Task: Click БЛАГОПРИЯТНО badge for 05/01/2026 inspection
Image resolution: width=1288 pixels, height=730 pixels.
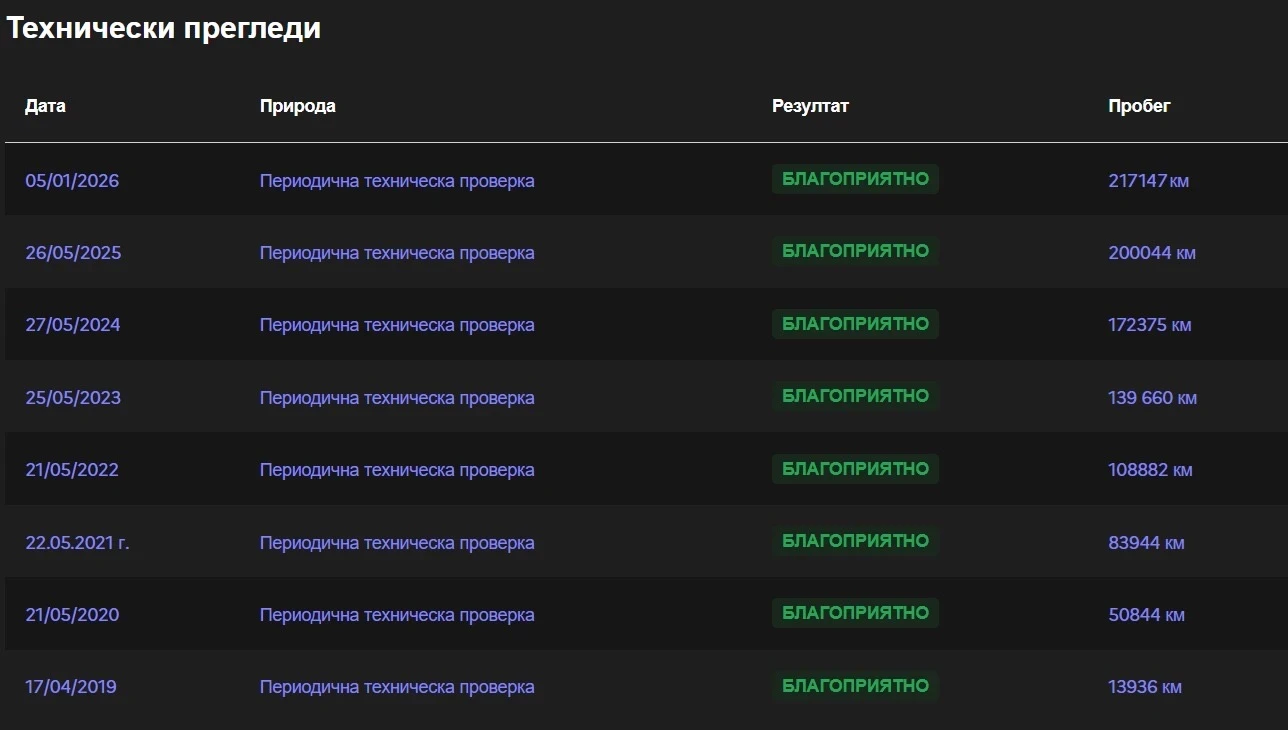Action: [855, 179]
